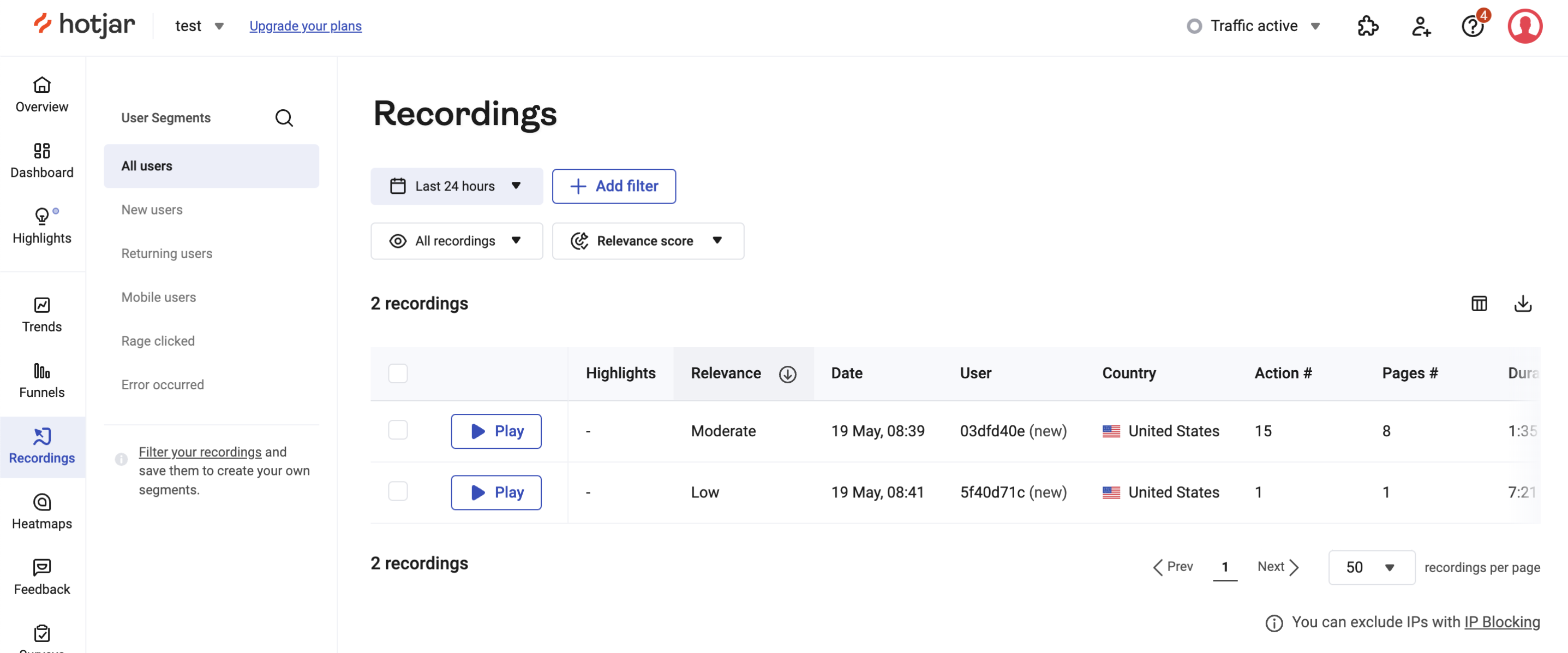Viewport: 1568px width, 653px height.
Task: Open the help icon with notification badge
Action: tap(1472, 26)
